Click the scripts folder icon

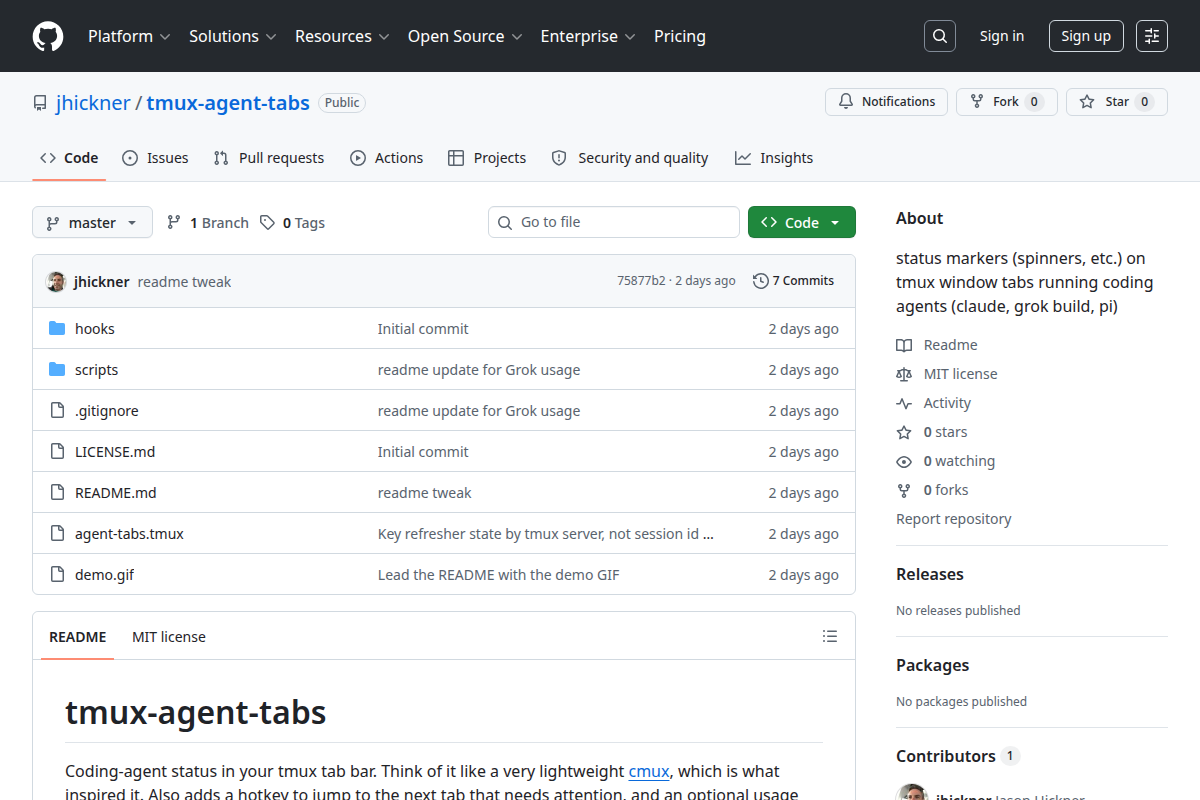(x=57, y=370)
